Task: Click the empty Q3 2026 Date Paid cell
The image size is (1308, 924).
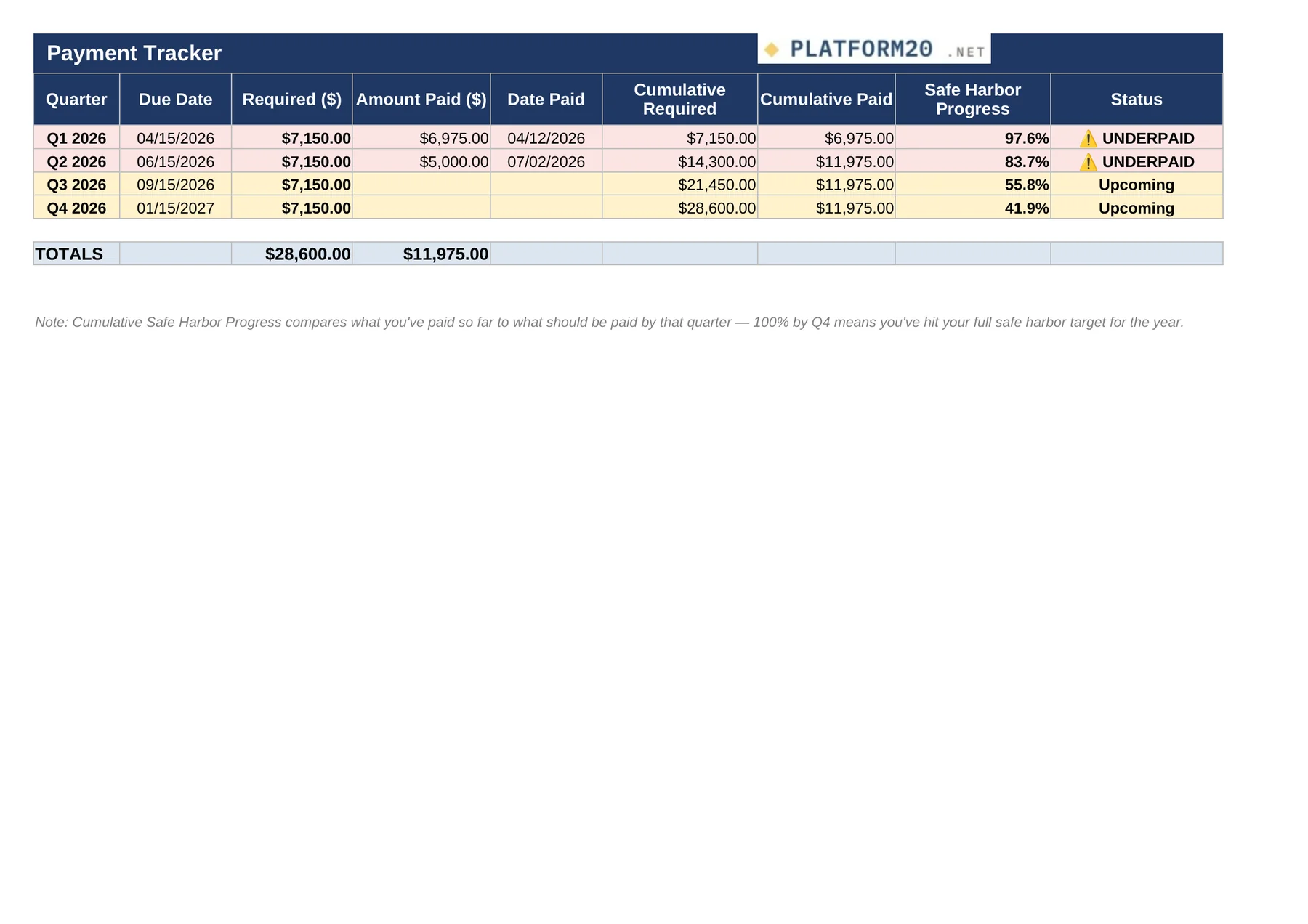Action: click(546, 185)
